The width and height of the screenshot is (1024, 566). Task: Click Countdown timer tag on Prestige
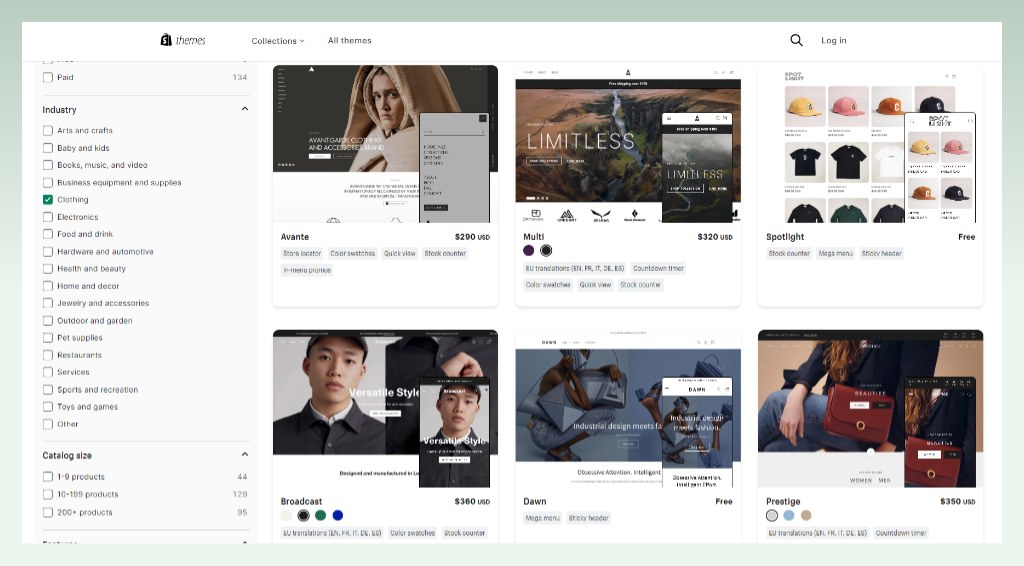pos(901,533)
